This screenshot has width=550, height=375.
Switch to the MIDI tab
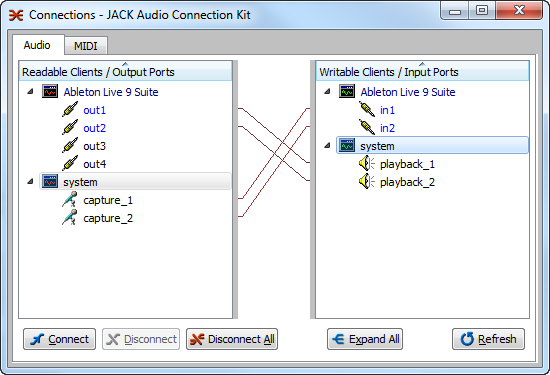86,46
